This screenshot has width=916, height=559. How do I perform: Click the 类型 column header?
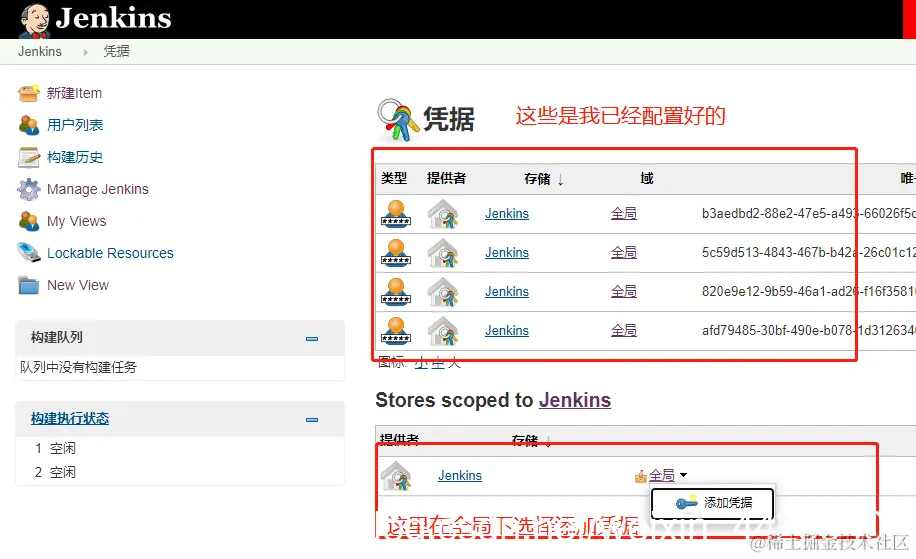pyautogui.click(x=394, y=178)
